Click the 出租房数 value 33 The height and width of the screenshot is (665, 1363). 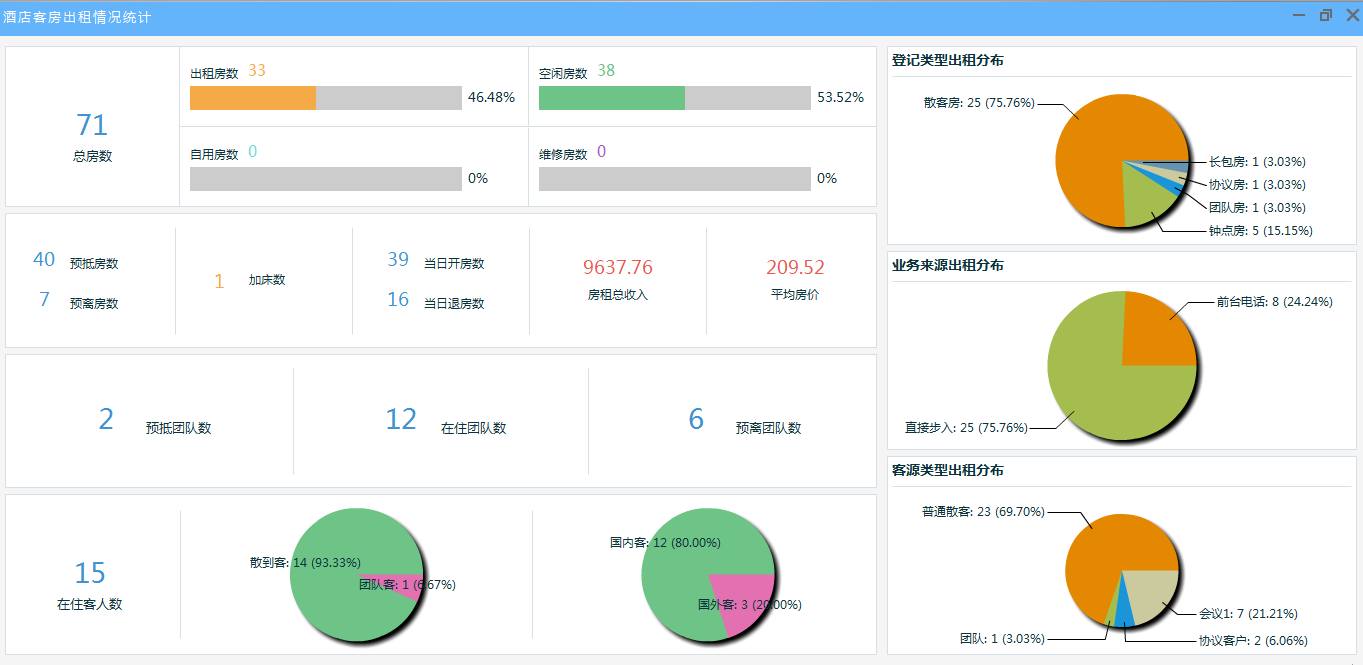click(257, 71)
